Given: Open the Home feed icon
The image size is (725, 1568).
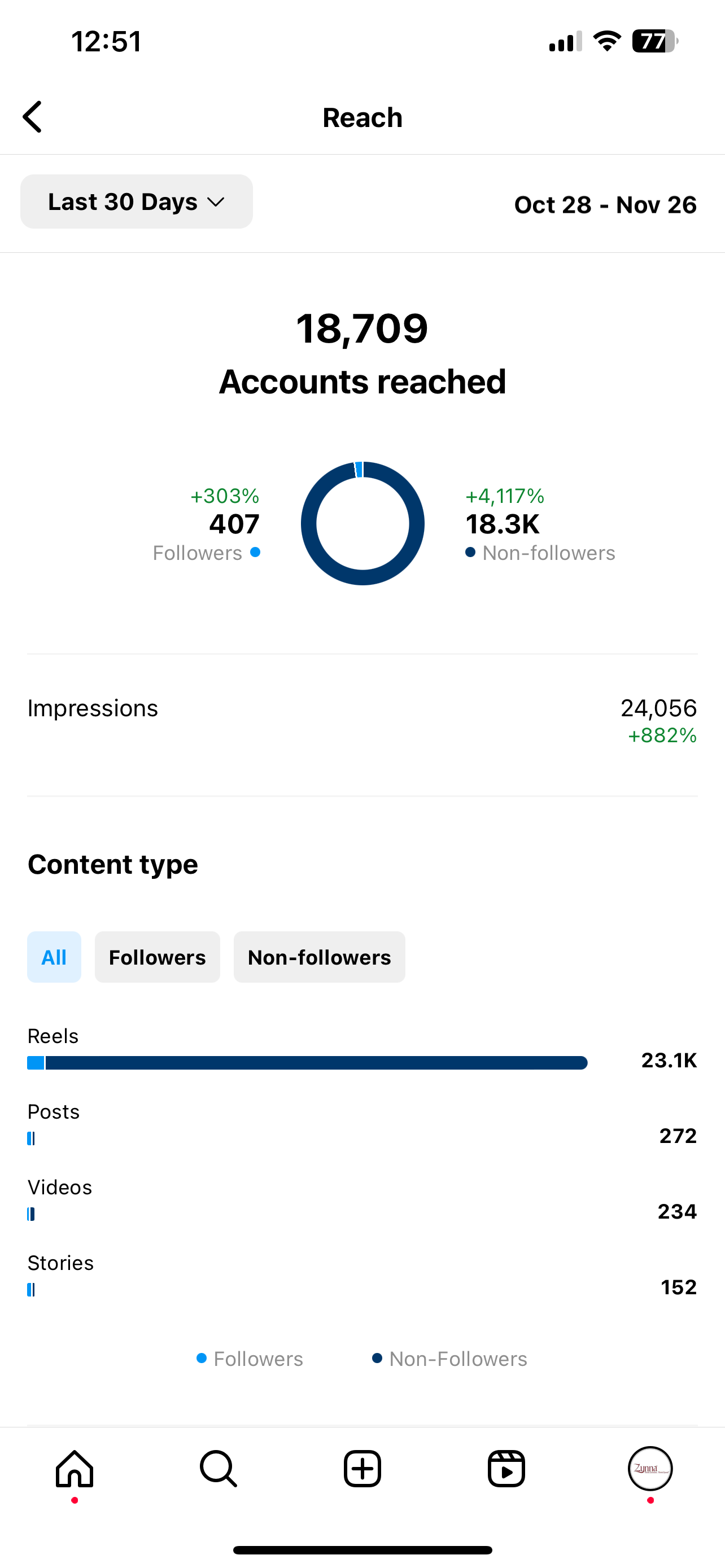Looking at the screenshot, I should point(75,1468).
